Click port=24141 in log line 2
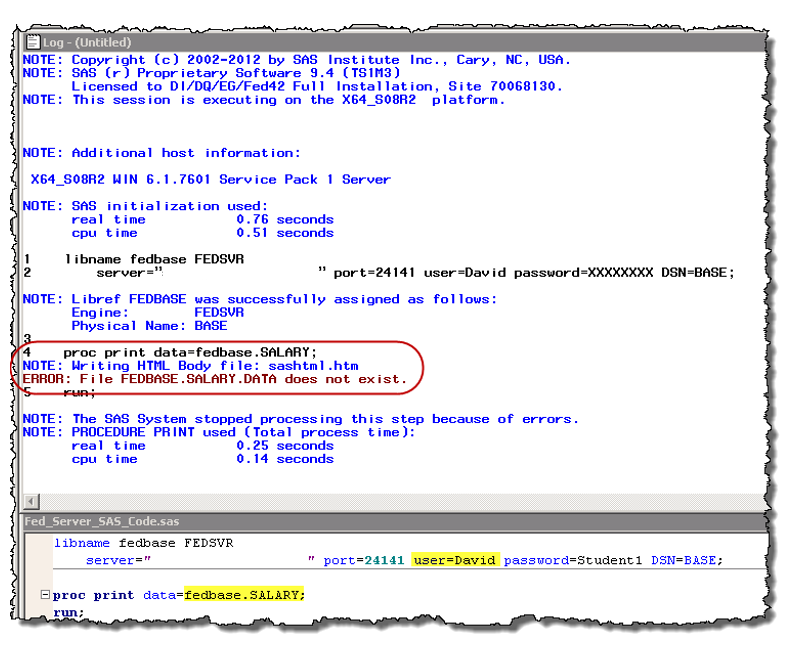The height and width of the screenshot is (645, 787). point(374,273)
